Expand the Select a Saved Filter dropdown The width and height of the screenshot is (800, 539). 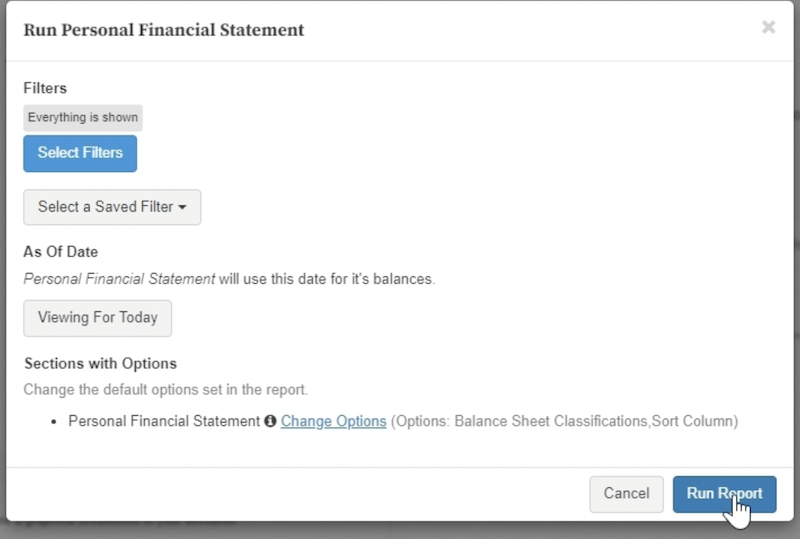pyautogui.click(x=112, y=207)
